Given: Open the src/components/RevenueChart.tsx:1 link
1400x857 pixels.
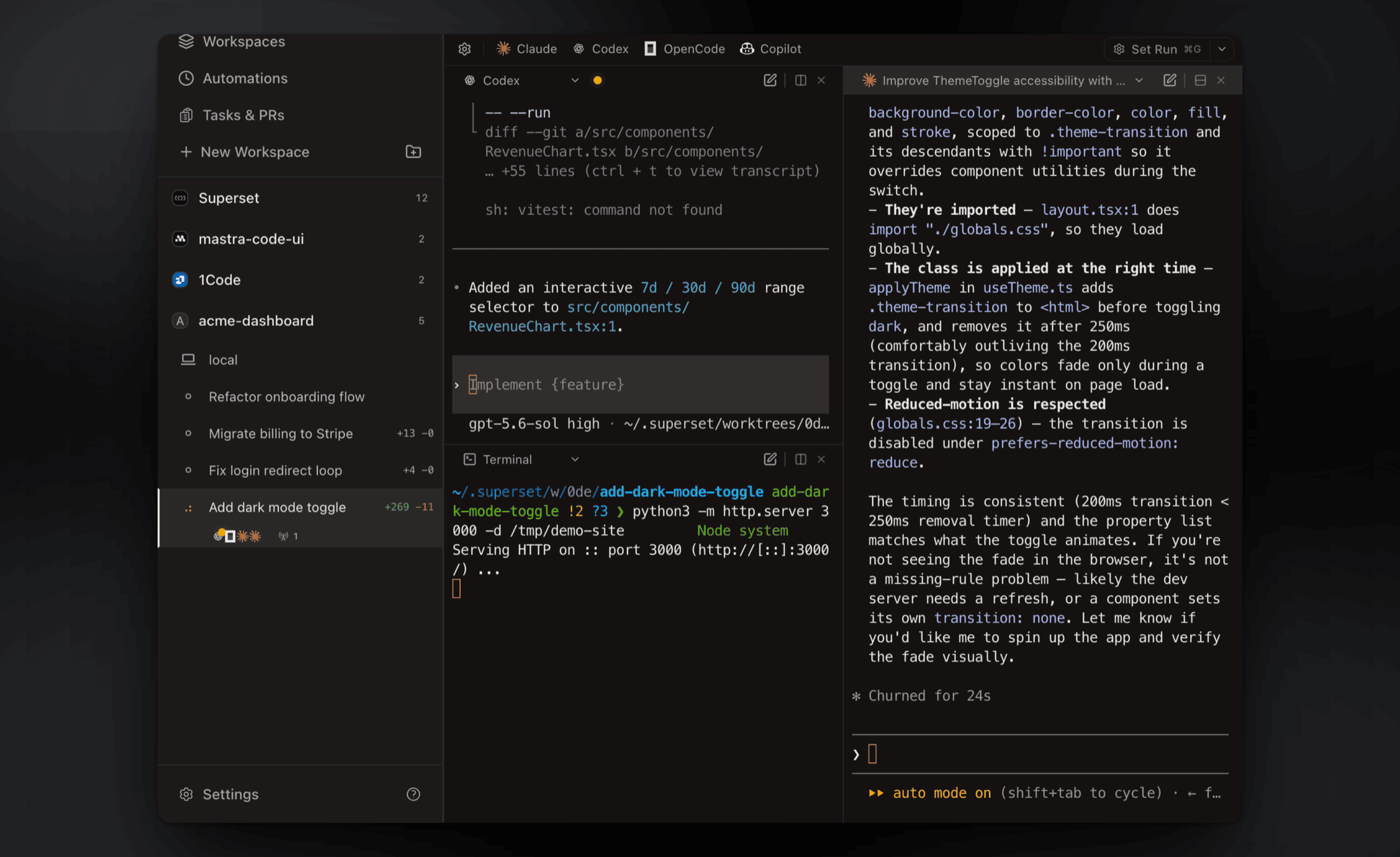Looking at the screenshot, I should tap(579, 317).
